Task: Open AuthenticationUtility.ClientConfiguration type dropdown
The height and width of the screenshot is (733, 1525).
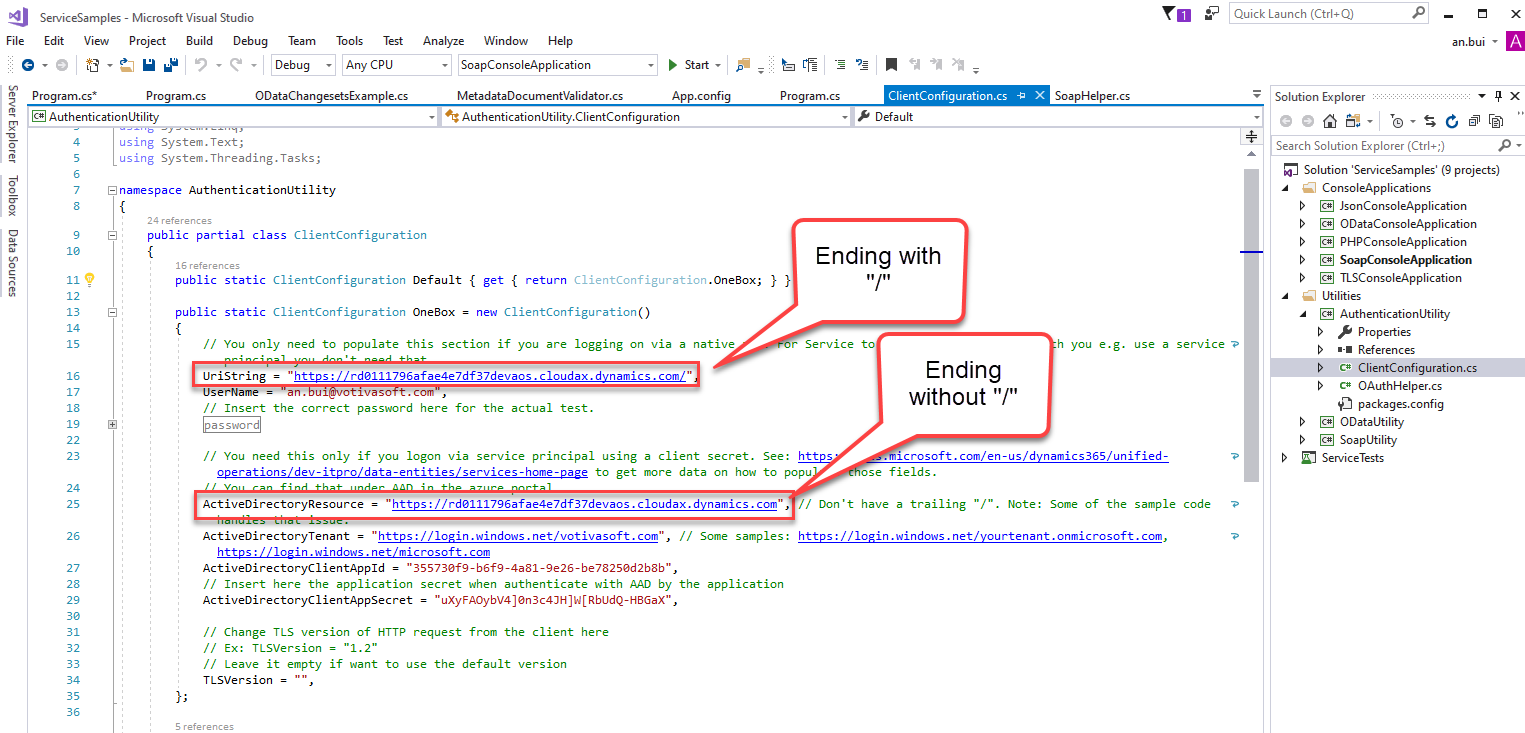Action: point(645,117)
